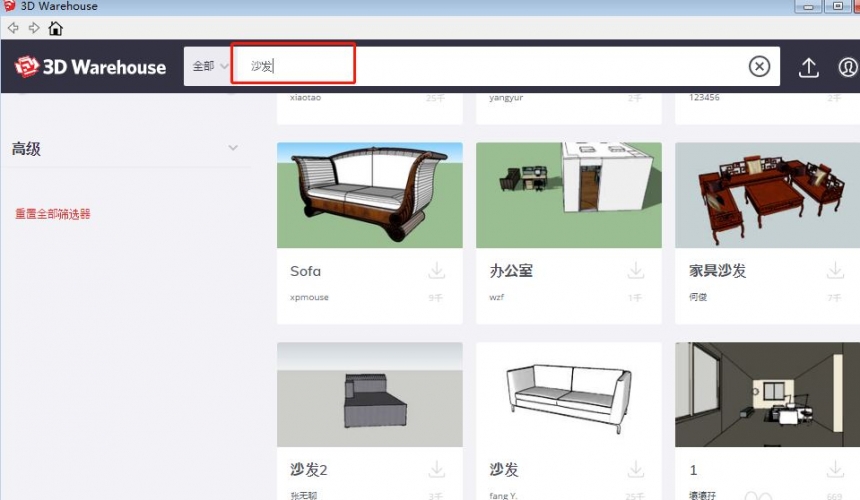
Task: Open author wzf profile
Action: pos(496,297)
